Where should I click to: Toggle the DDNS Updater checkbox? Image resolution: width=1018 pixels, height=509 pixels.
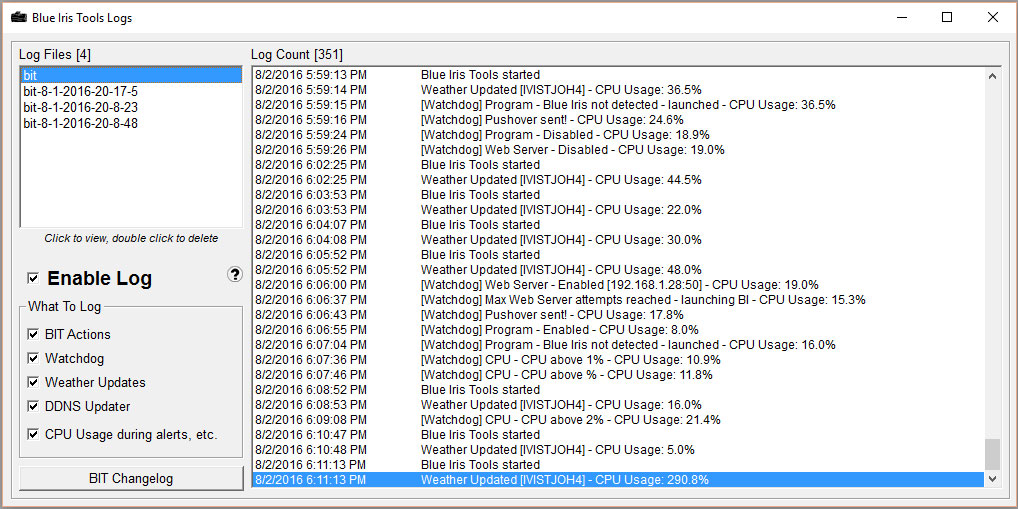point(34,406)
